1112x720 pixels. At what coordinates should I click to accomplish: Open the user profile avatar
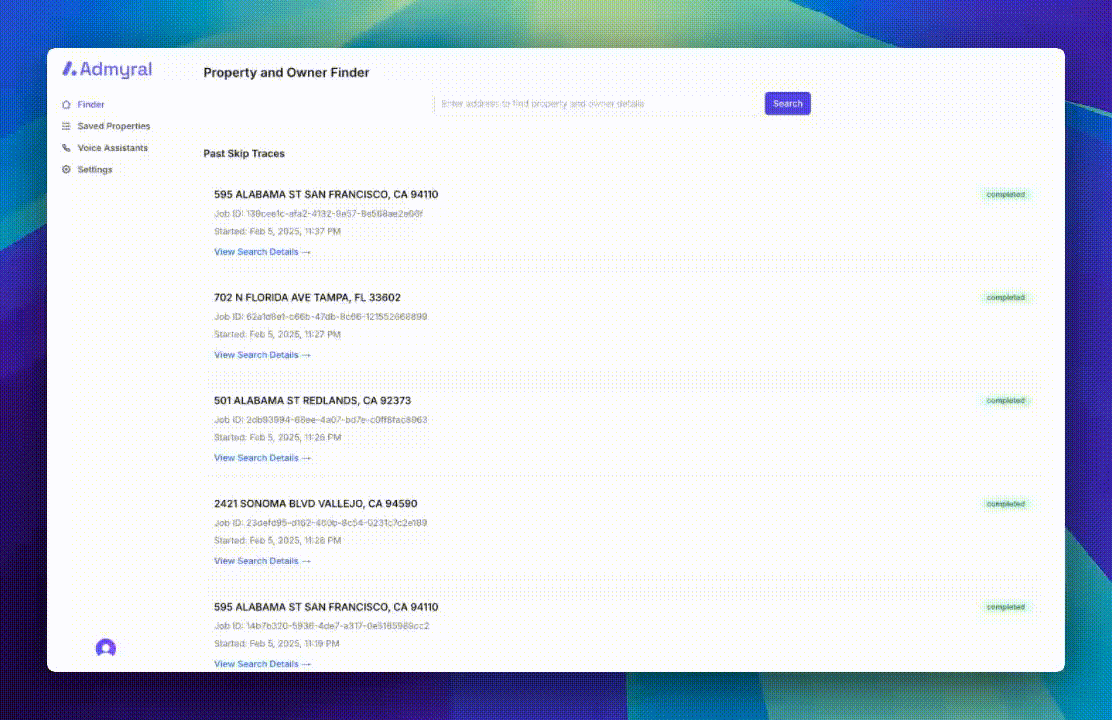coord(106,648)
